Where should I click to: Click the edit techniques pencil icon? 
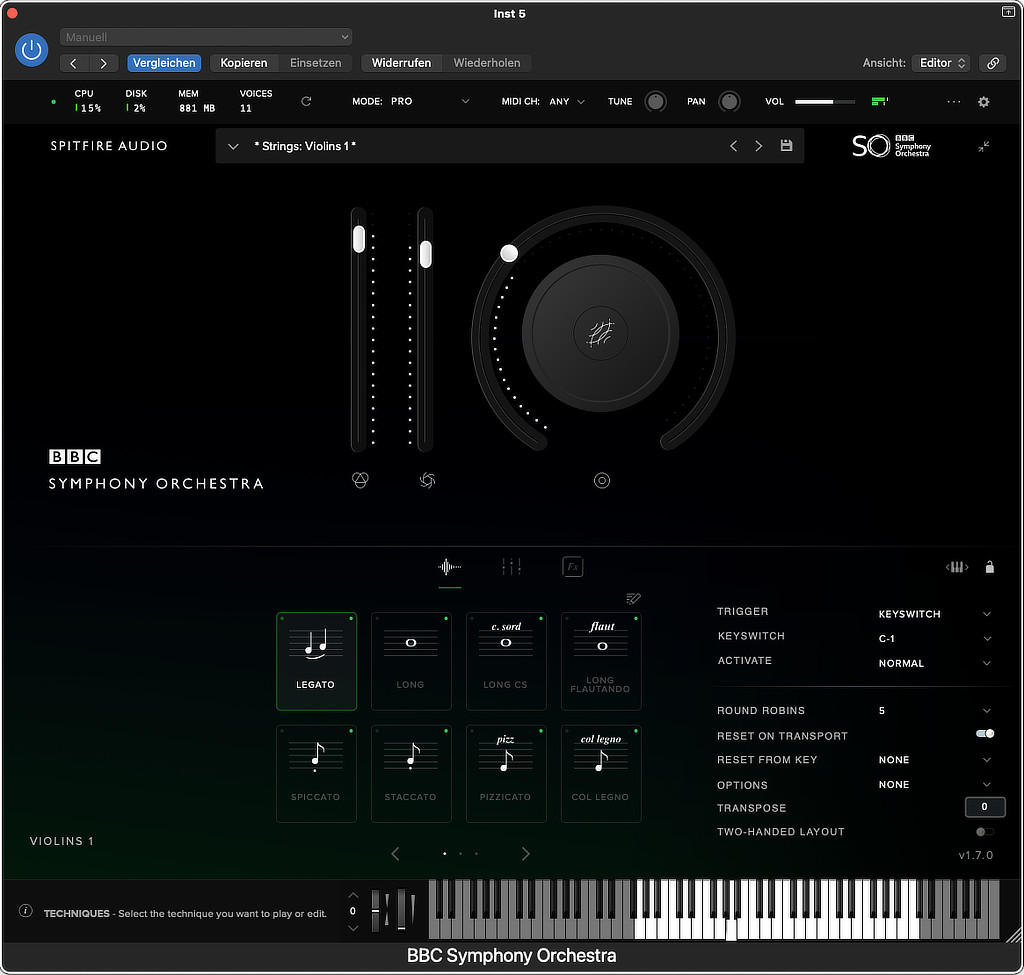pyautogui.click(x=633, y=598)
